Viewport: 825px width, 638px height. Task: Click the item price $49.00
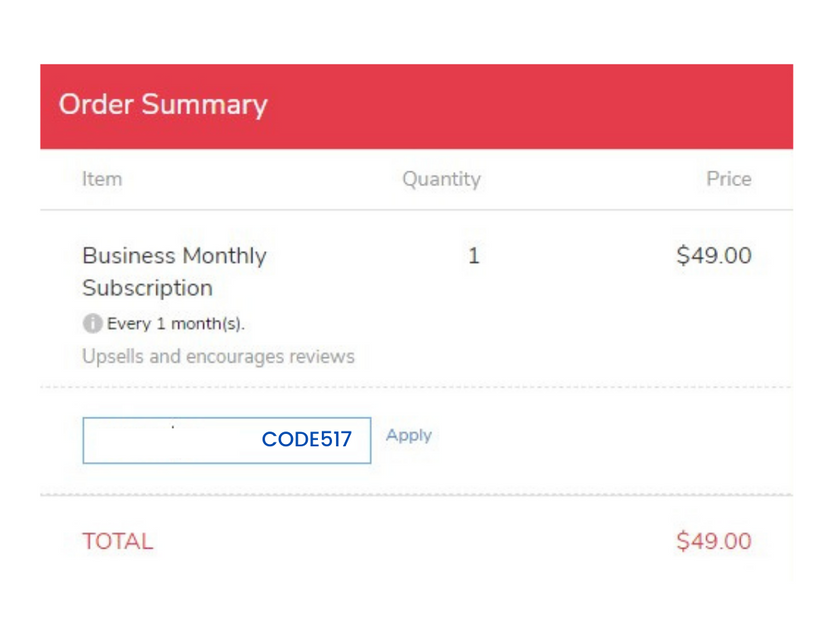[x=714, y=256]
